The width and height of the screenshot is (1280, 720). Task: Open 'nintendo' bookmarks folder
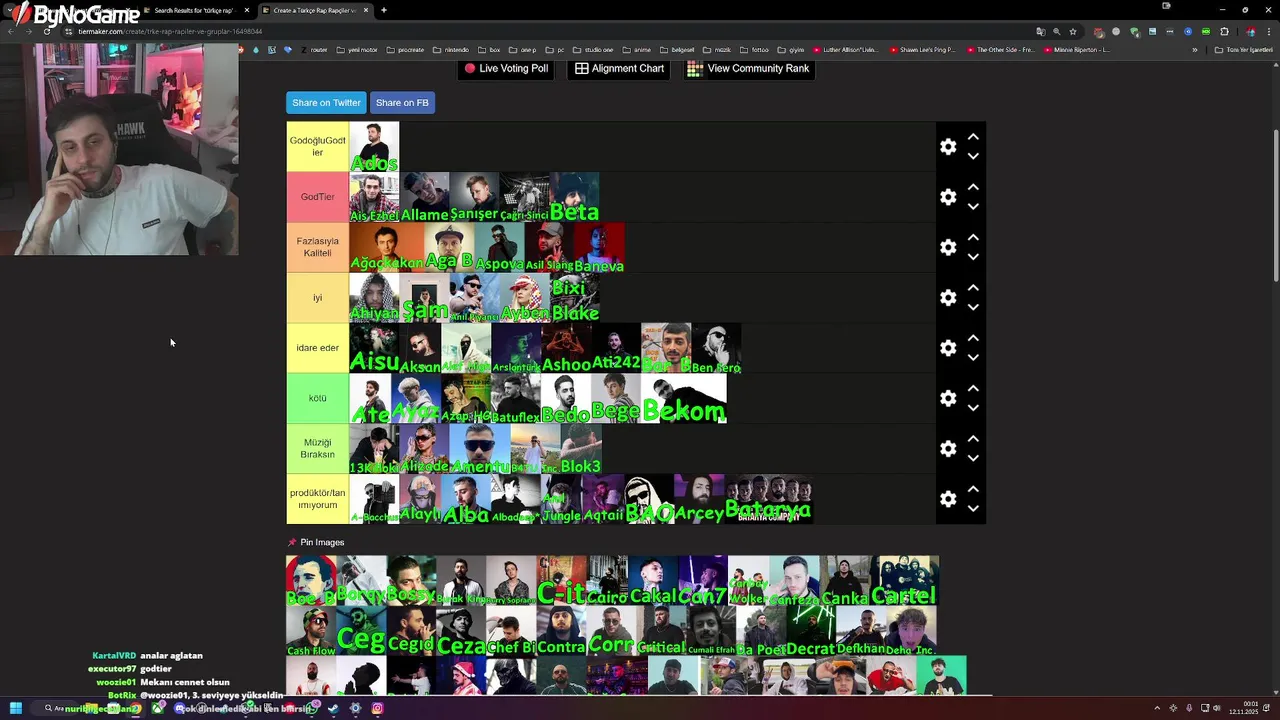(451, 49)
